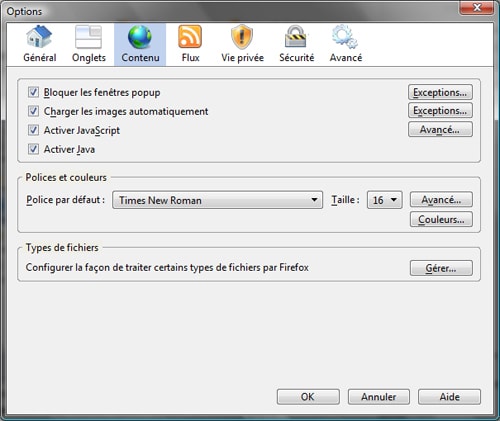Expand the Times New Roman font dropdown
Image resolution: width=500 pixels, height=421 pixels.
coord(217,200)
